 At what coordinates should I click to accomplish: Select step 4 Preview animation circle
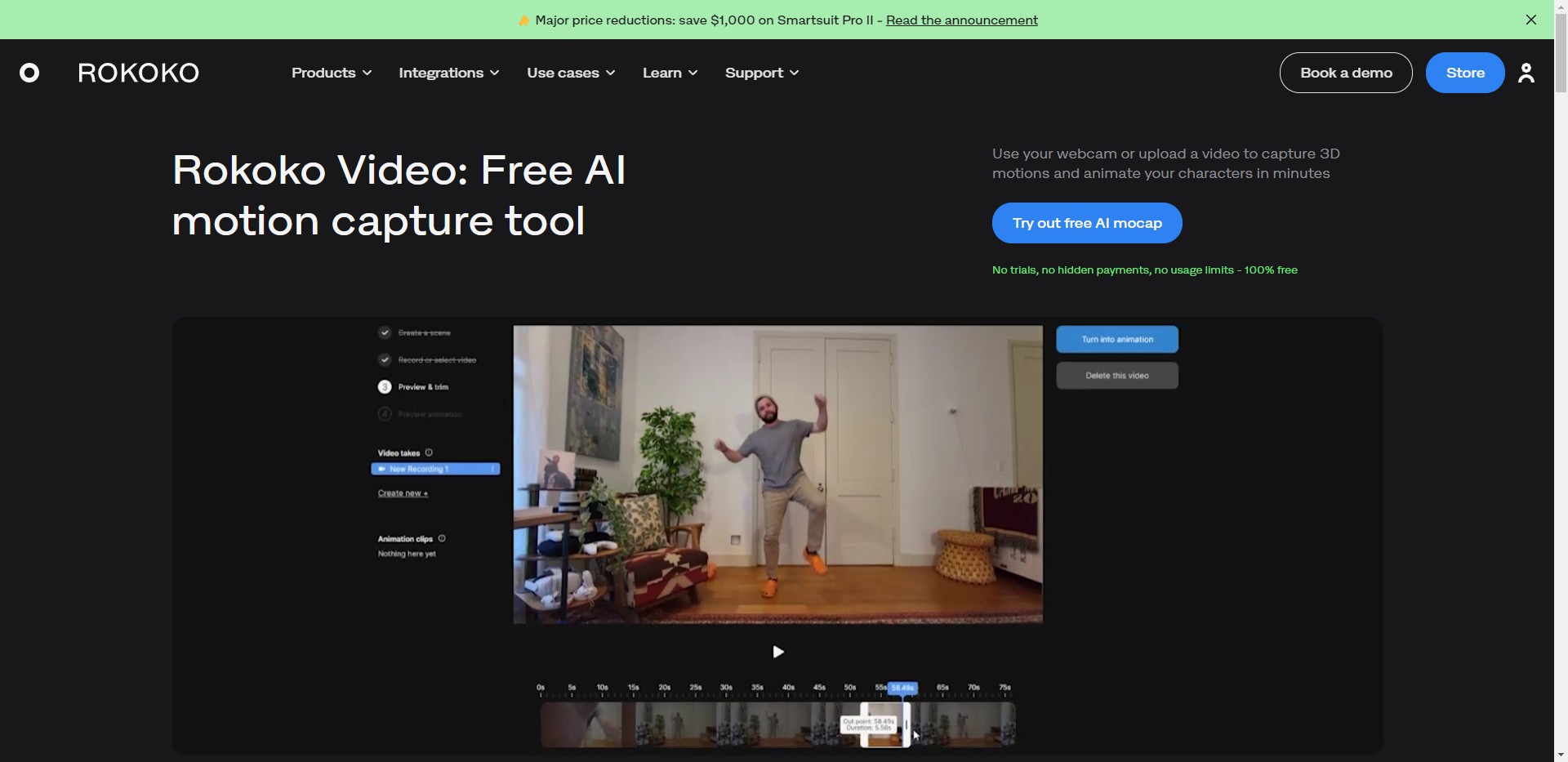(x=384, y=414)
